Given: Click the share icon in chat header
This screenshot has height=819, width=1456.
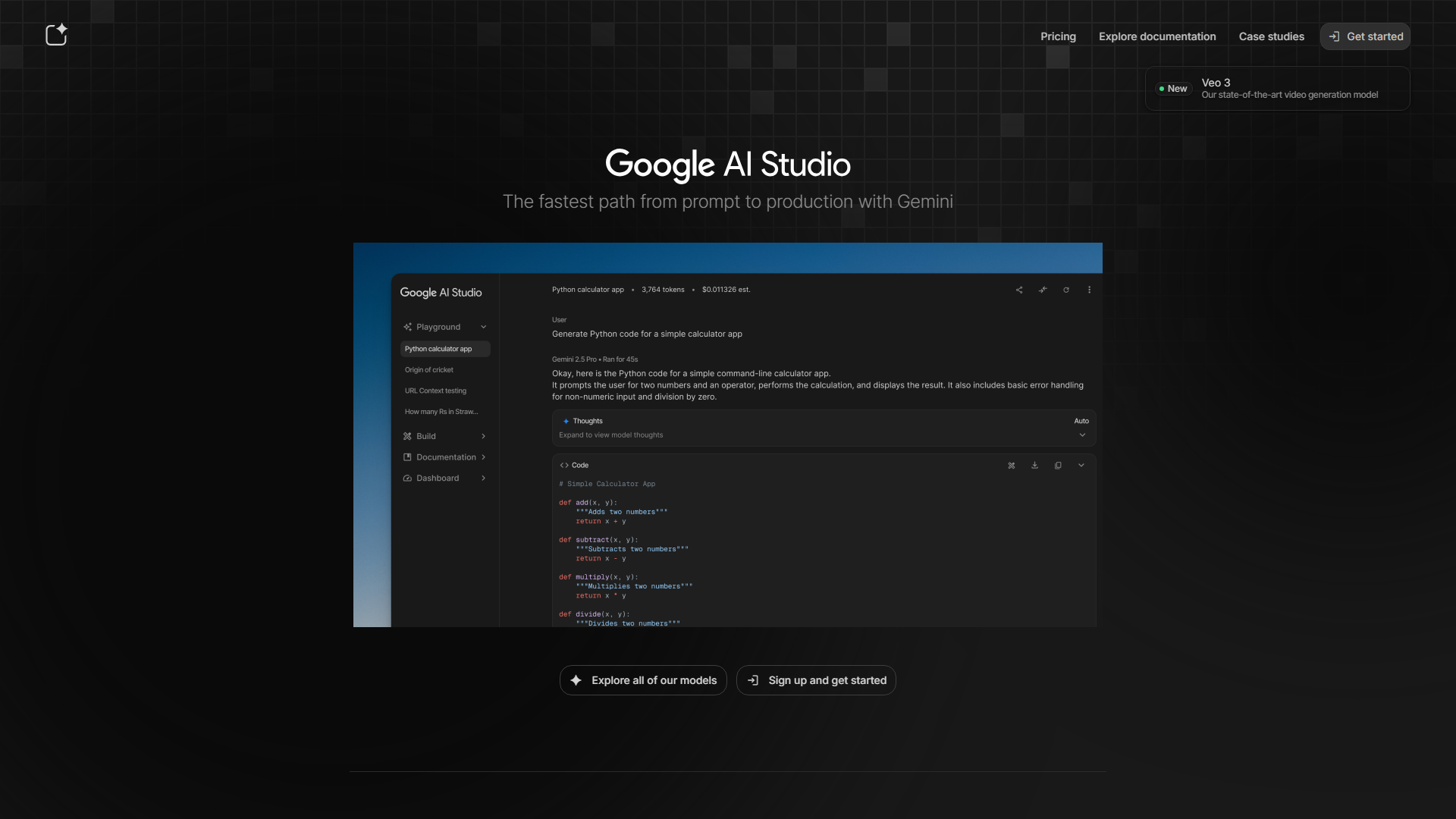Looking at the screenshot, I should click(x=1019, y=290).
